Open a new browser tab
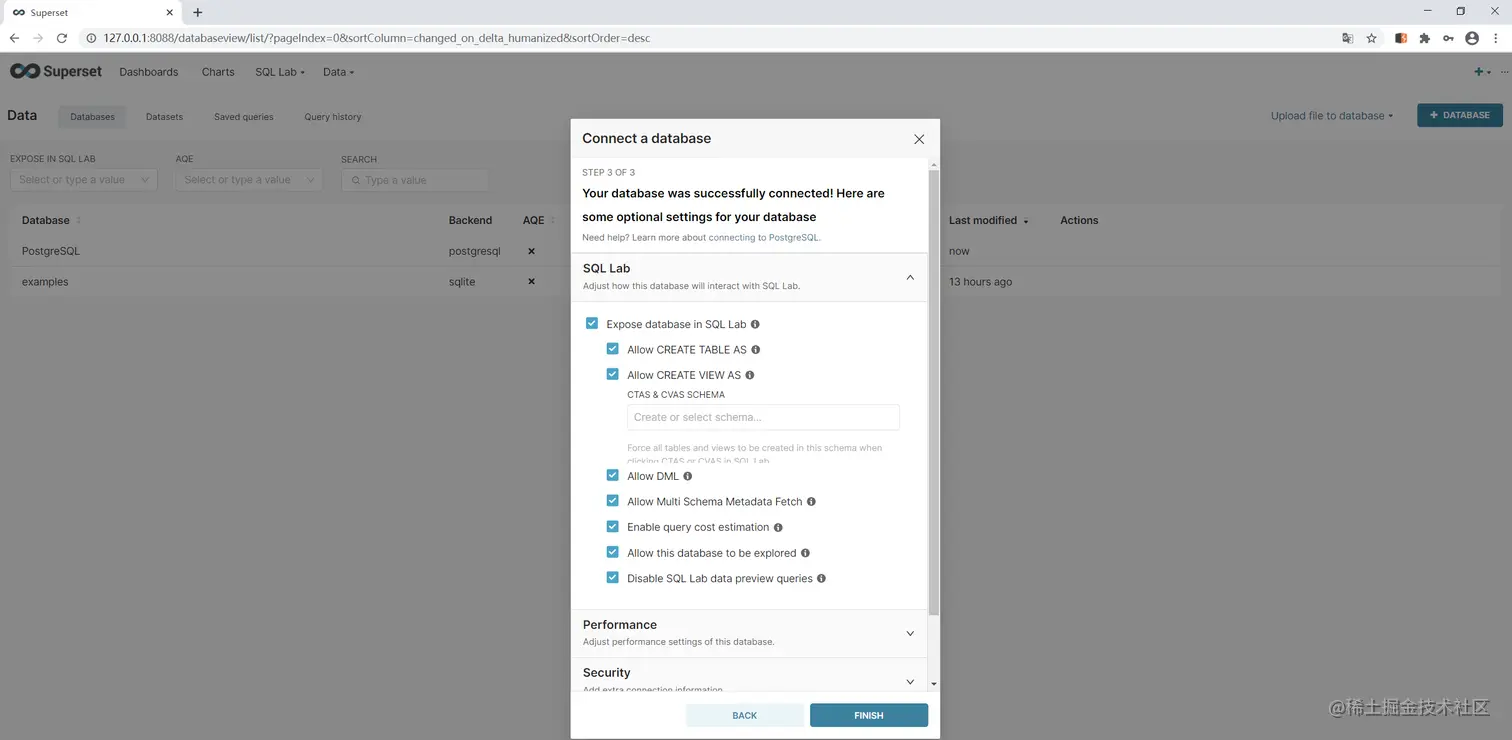 (x=197, y=12)
